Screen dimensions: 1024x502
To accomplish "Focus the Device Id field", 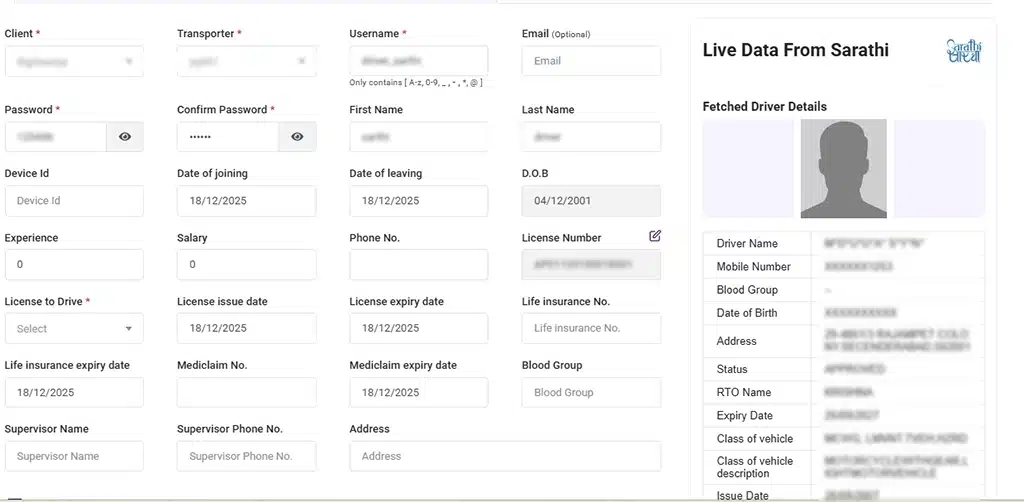I will 74,201.
